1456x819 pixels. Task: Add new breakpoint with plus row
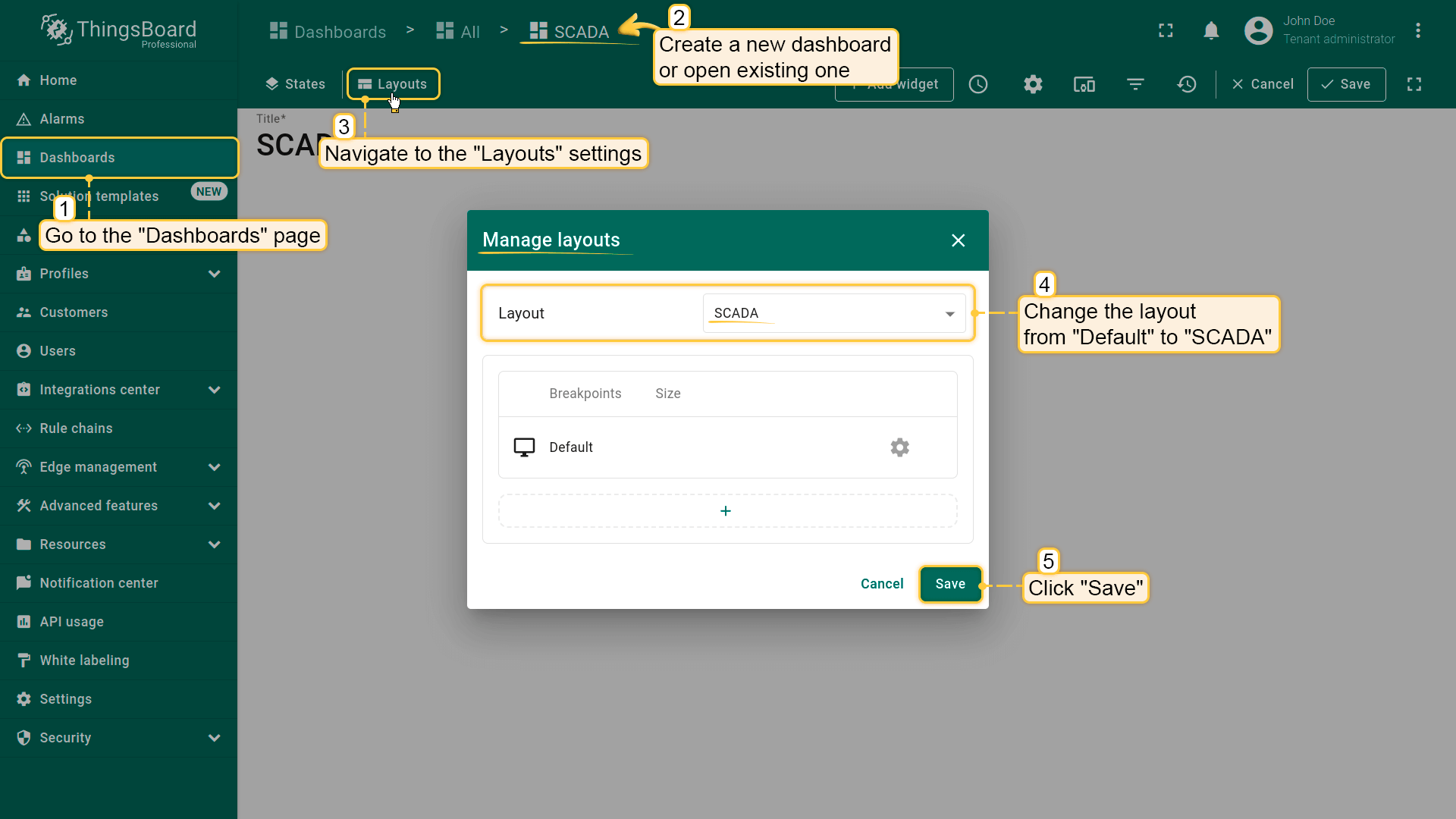[726, 511]
